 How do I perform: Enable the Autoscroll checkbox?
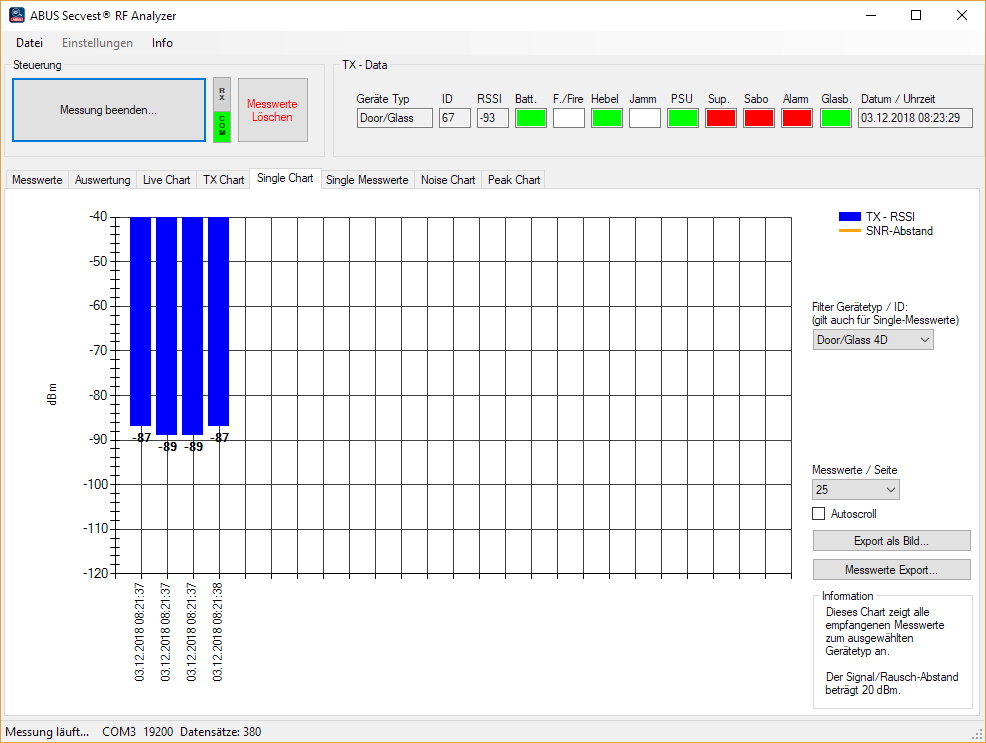coord(820,514)
